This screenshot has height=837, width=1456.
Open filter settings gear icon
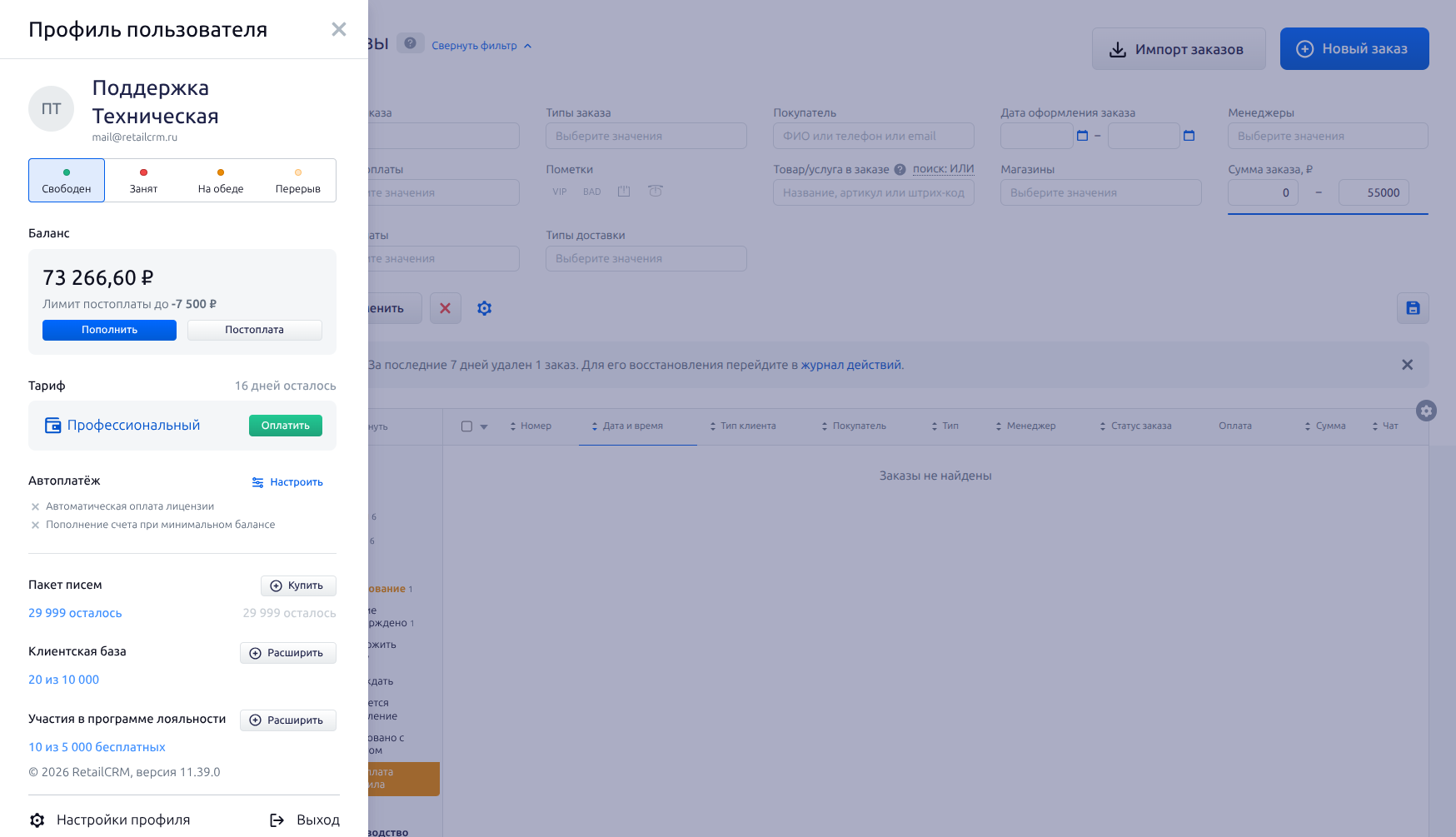(x=485, y=308)
